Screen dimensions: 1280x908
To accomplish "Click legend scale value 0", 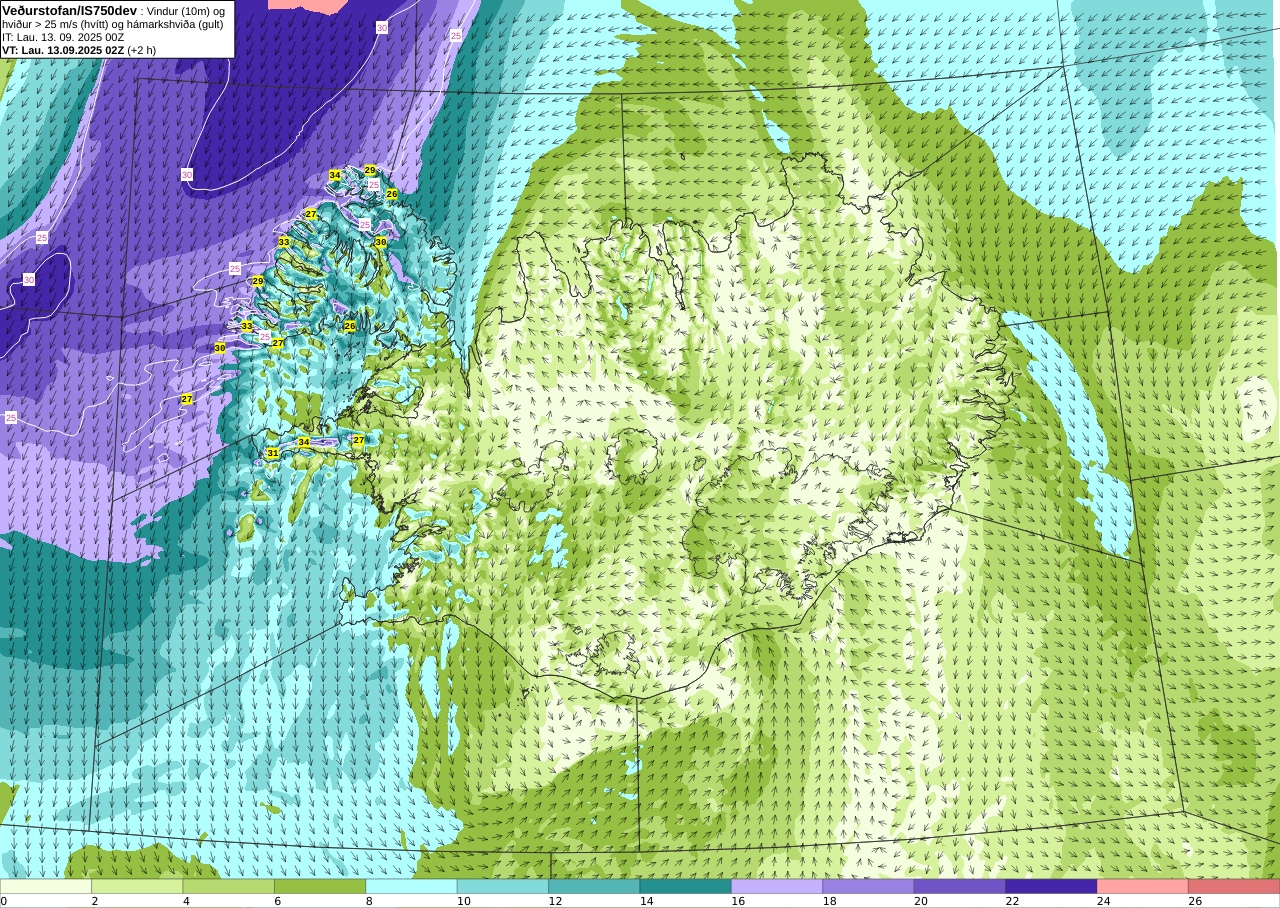I will [4, 901].
